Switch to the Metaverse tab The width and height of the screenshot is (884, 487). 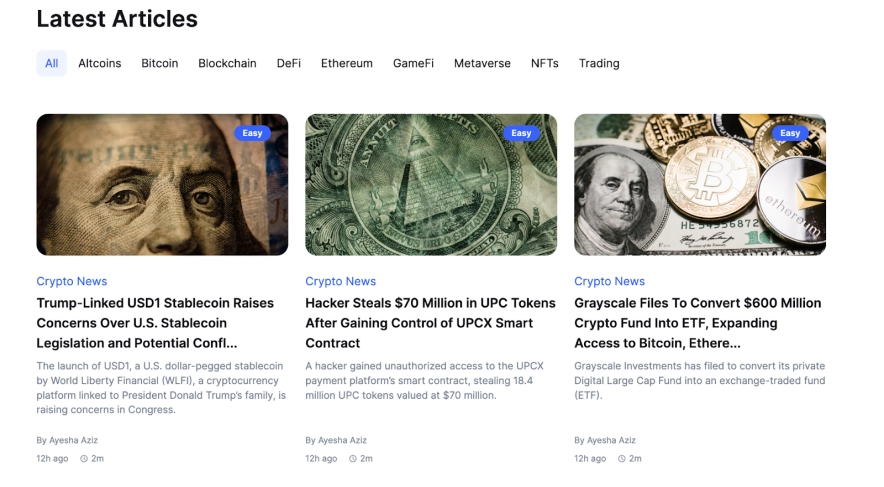click(x=482, y=63)
